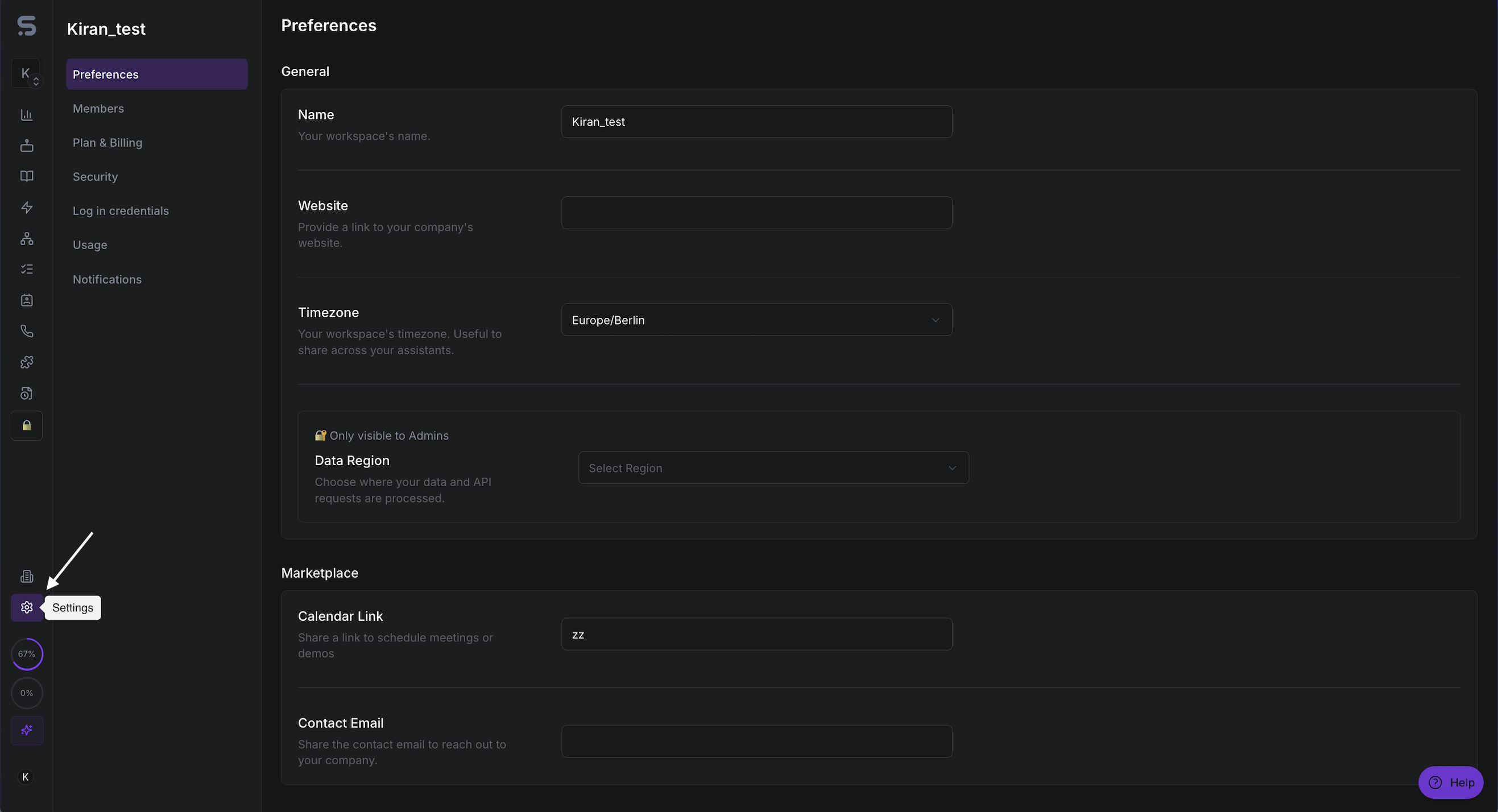Open the hierarchy diagram icon
Viewport: 1498px width, 812px height.
pos(27,238)
